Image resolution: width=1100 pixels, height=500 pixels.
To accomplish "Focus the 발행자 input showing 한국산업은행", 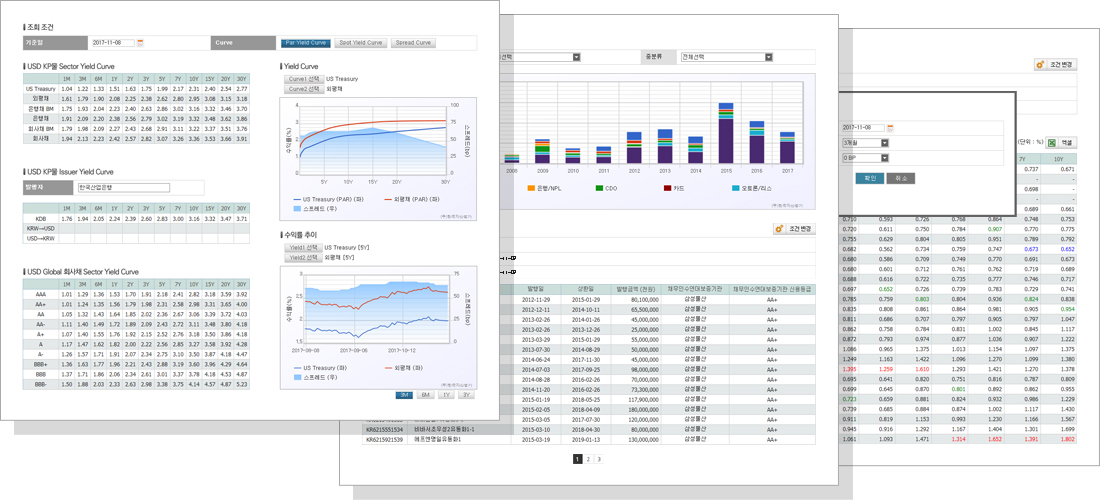I will point(123,187).
